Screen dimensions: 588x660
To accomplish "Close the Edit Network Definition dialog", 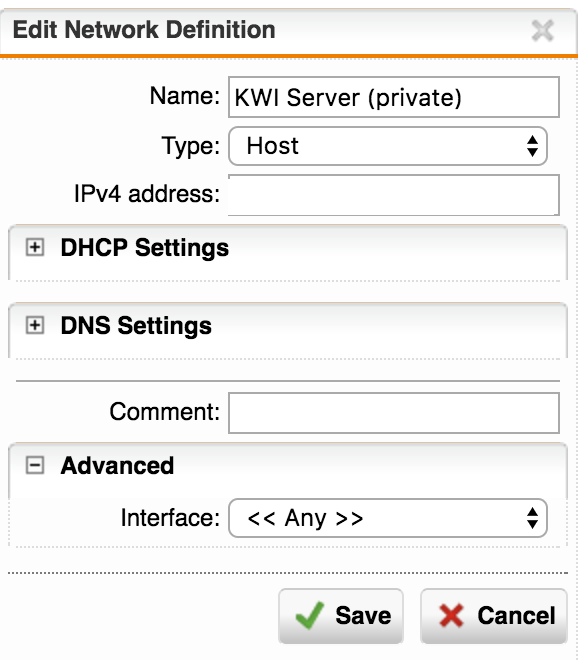I will [x=542, y=31].
